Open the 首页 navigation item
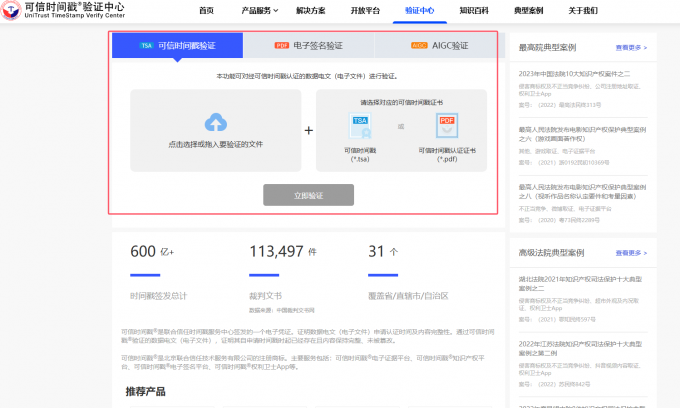The height and width of the screenshot is (408, 680). tap(206, 11)
